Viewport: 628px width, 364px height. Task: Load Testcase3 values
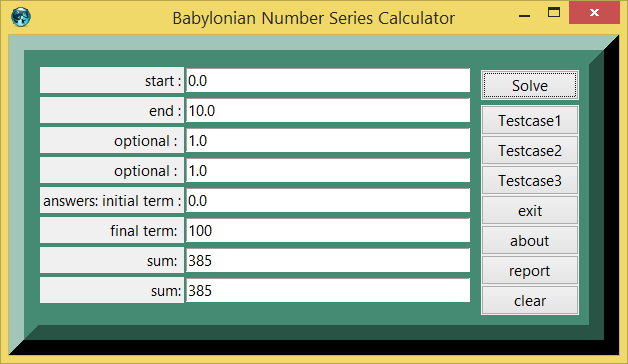(529, 181)
